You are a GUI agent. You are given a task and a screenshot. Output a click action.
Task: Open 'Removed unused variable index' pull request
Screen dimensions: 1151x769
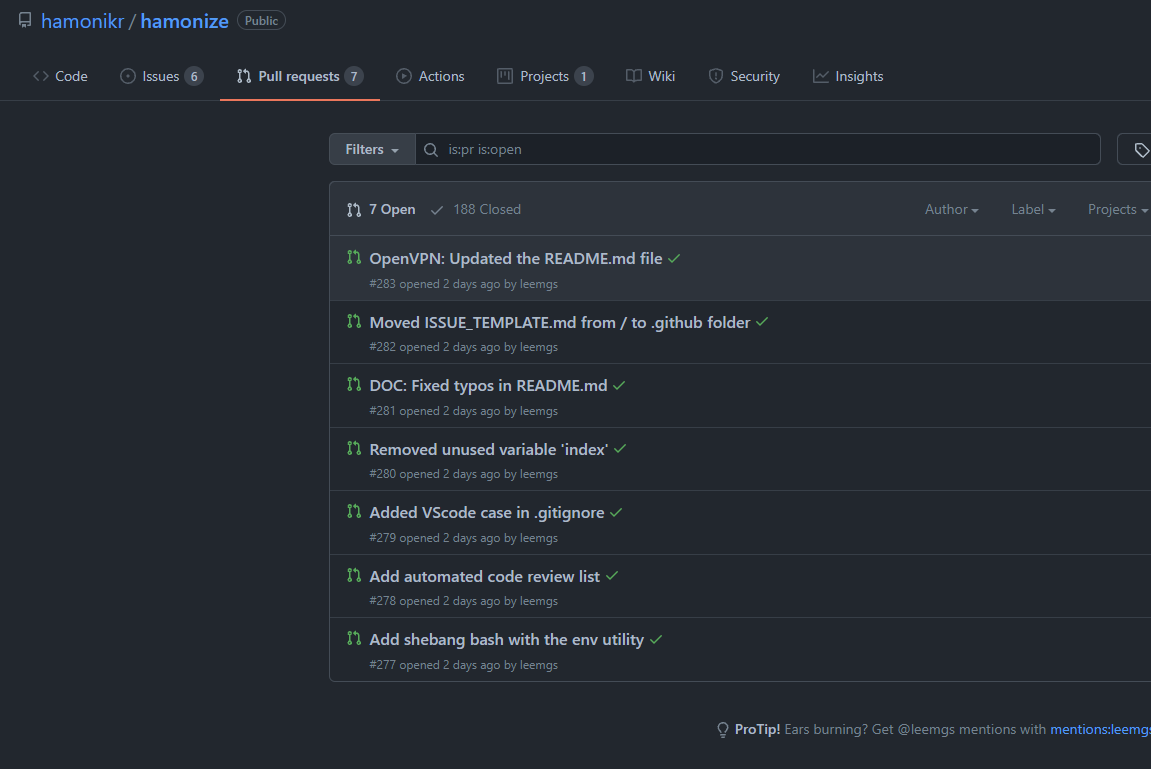point(488,449)
